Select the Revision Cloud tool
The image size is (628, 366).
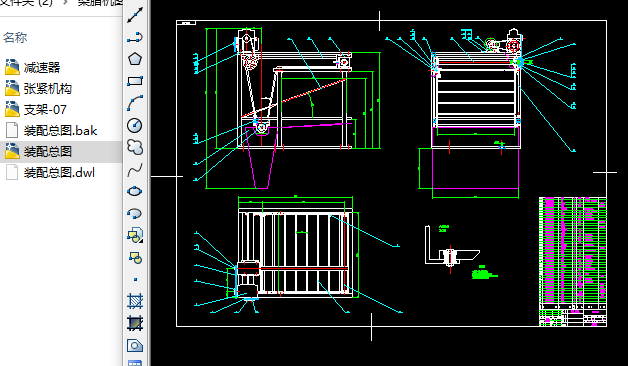click(135, 147)
